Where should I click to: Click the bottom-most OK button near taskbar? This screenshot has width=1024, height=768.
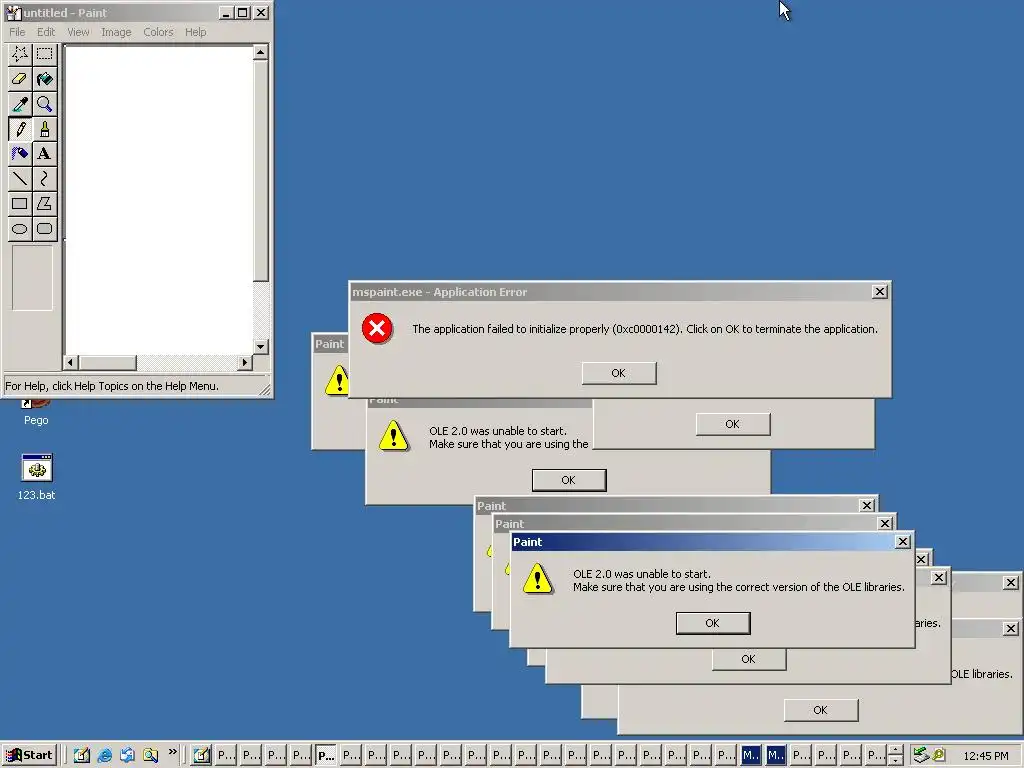point(821,710)
